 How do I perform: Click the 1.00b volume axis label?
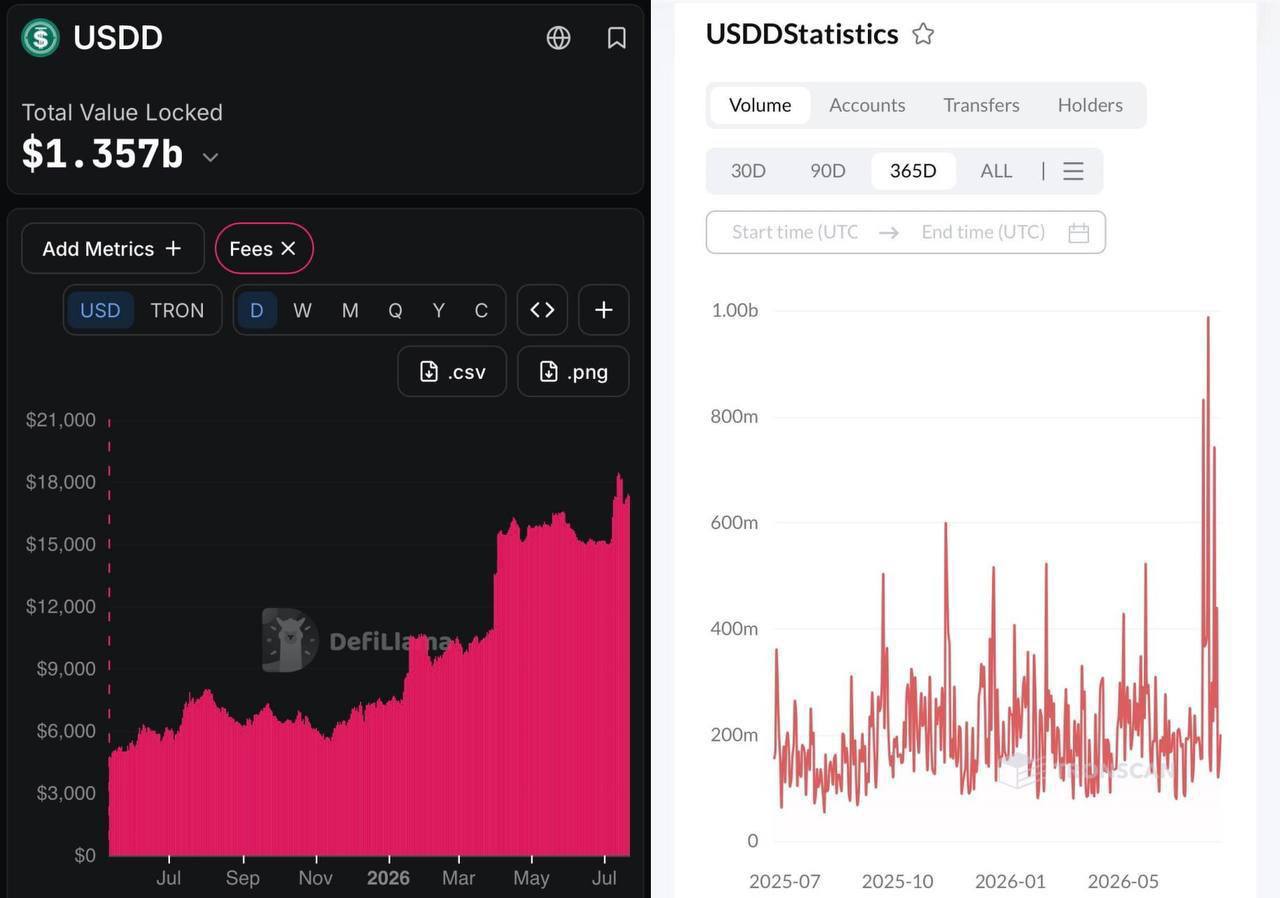[735, 311]
